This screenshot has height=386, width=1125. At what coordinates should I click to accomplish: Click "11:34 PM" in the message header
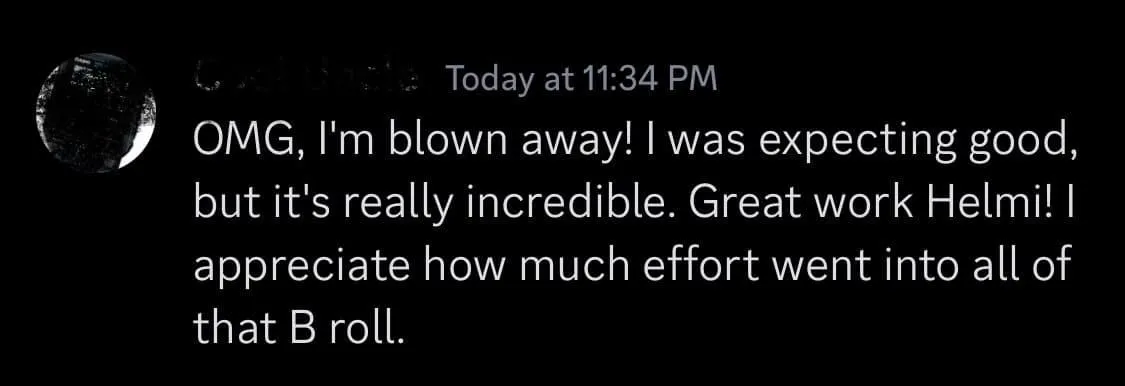coord(651,79)
